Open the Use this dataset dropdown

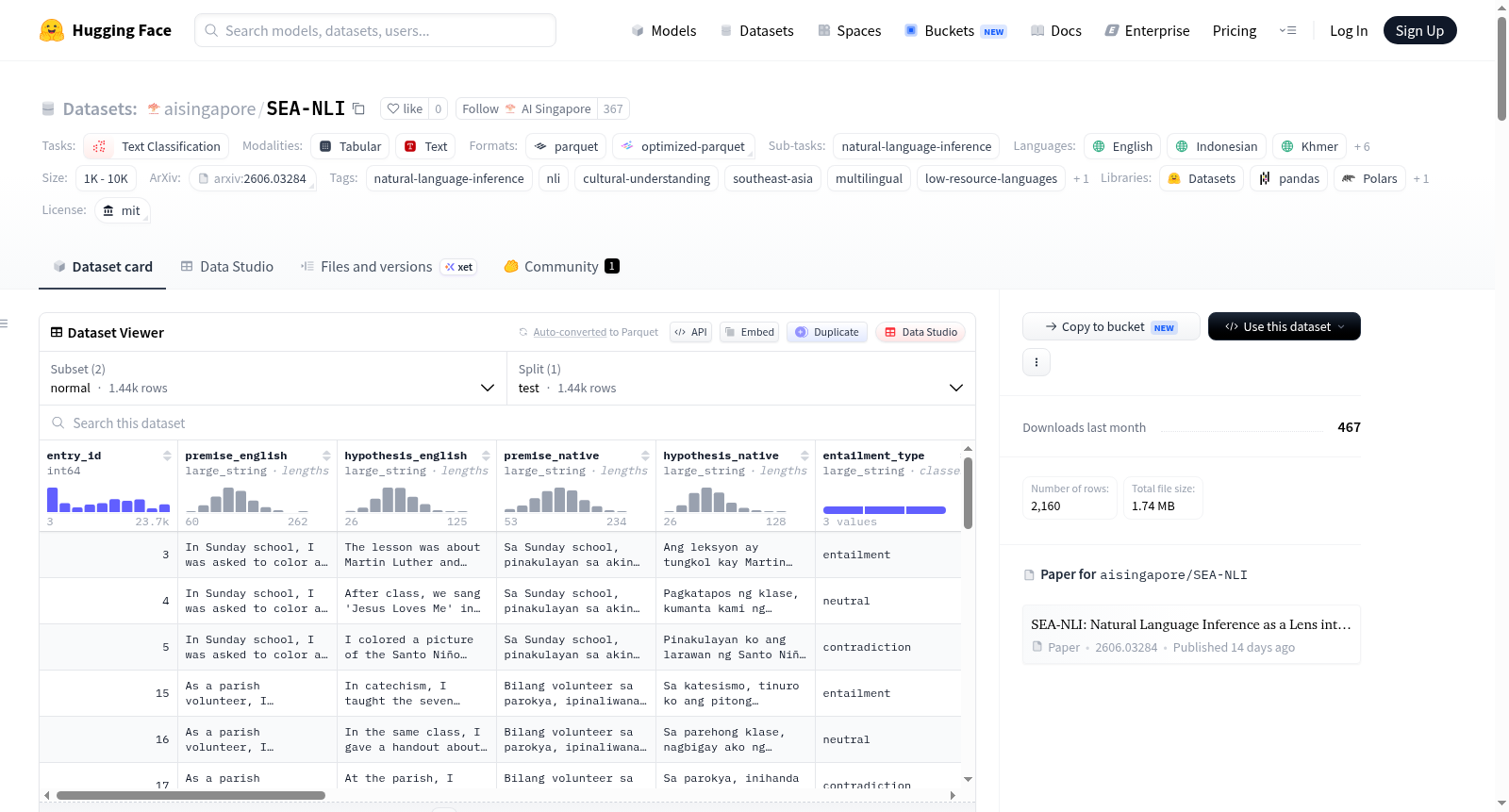coord(1284,326)
